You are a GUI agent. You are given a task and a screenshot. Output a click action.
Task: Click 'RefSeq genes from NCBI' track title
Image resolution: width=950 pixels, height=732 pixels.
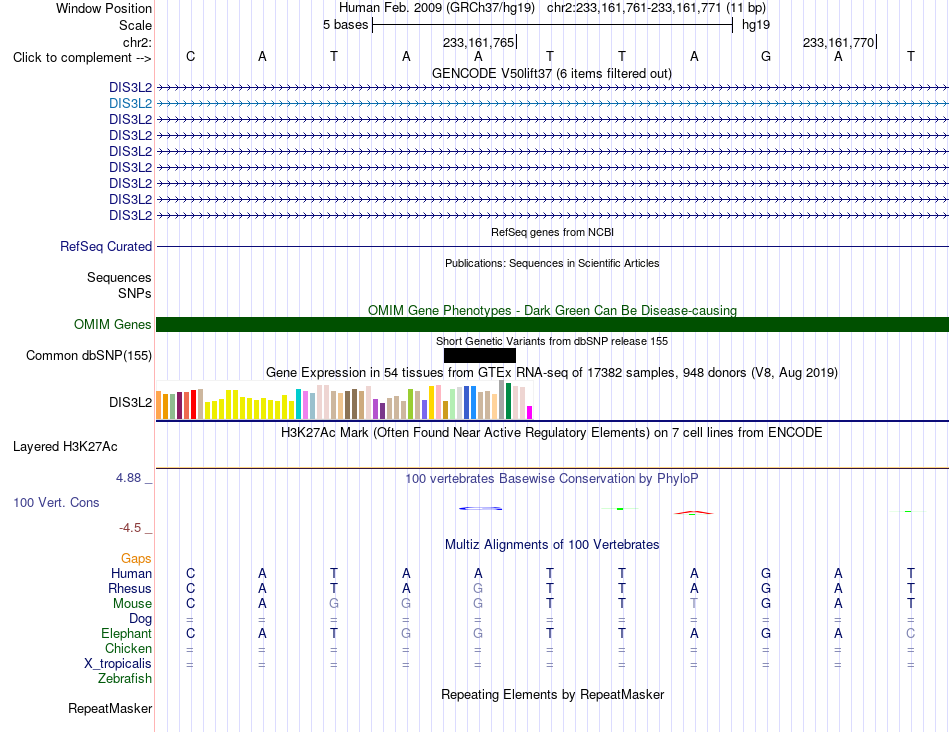click(x=552, y=232)
